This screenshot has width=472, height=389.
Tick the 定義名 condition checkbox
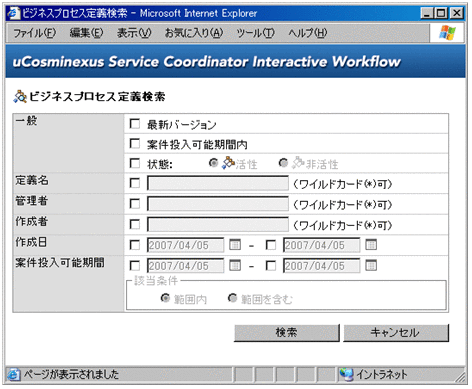(x=135, y=183)
